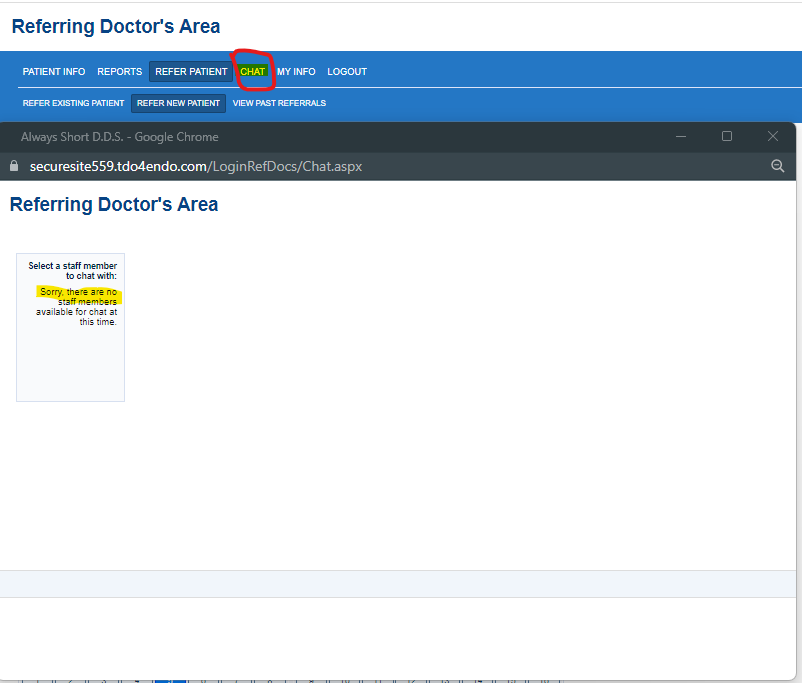Maximize the chat popup window
This screenshot has width=802, height=683.
tap(727, 136)
